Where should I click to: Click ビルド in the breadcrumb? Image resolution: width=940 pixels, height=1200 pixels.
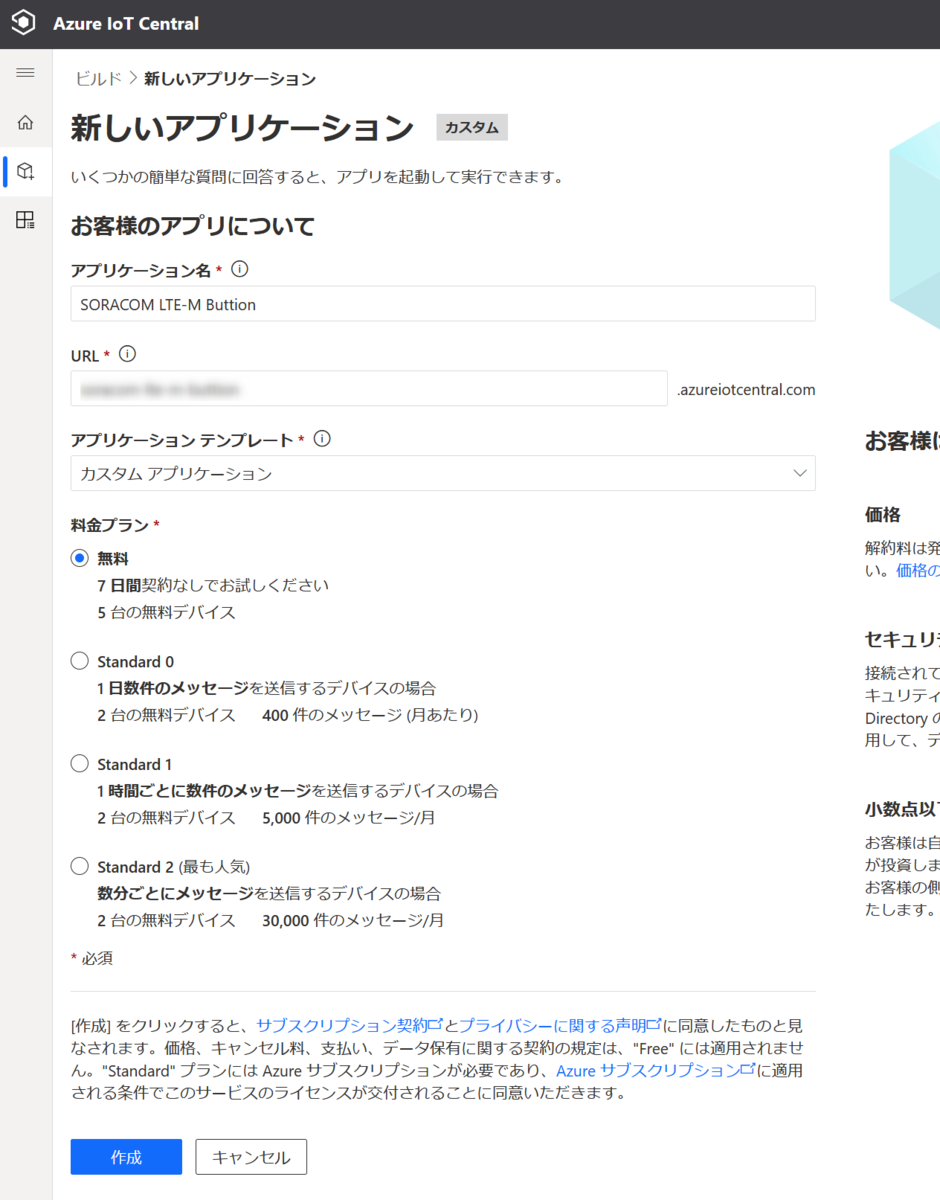tap(99, 78)
